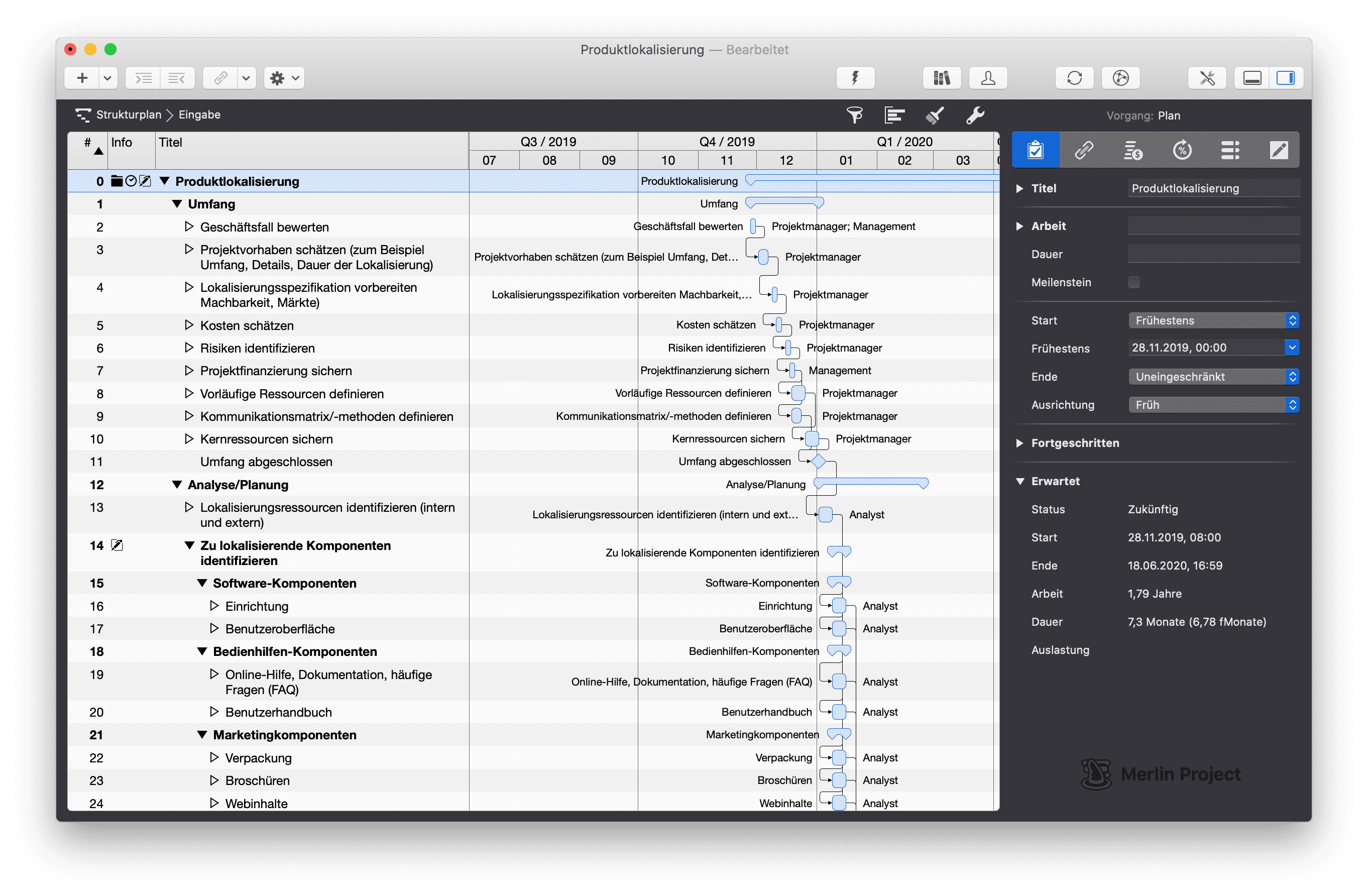Collapse the Erwartet section
Screen dimensions: 1368x896
point(1019,481)
